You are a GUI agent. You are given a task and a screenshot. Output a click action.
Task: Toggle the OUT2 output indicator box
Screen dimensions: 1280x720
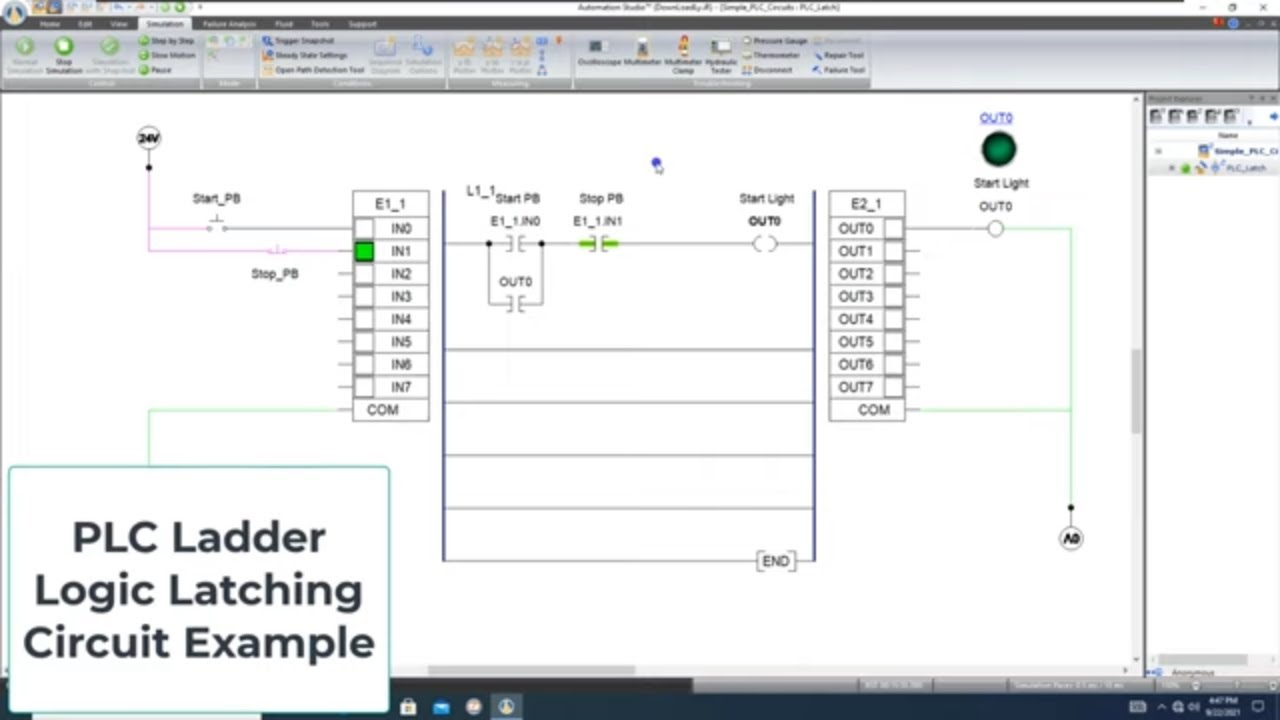[893, 274]
